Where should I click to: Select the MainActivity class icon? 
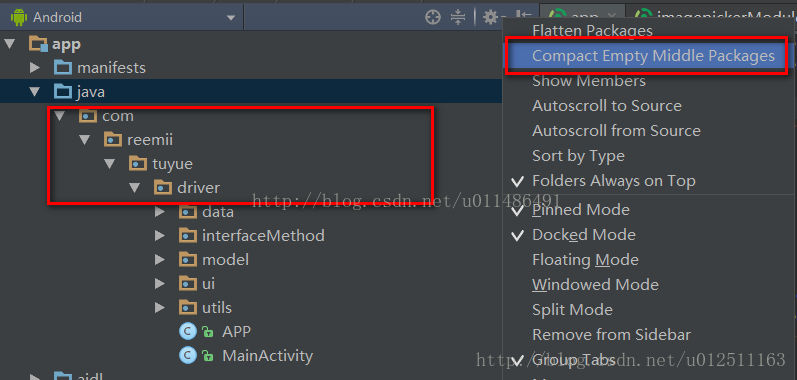[187, 356]
